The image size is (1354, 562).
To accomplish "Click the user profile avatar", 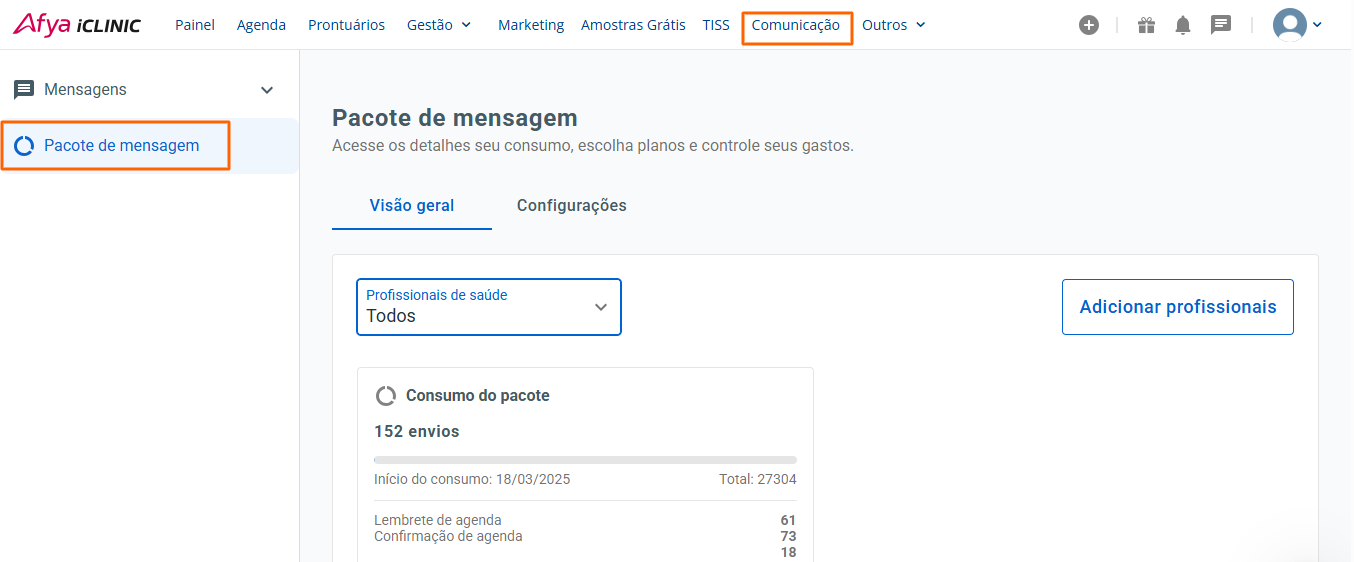I will (x=1290, y=25).
